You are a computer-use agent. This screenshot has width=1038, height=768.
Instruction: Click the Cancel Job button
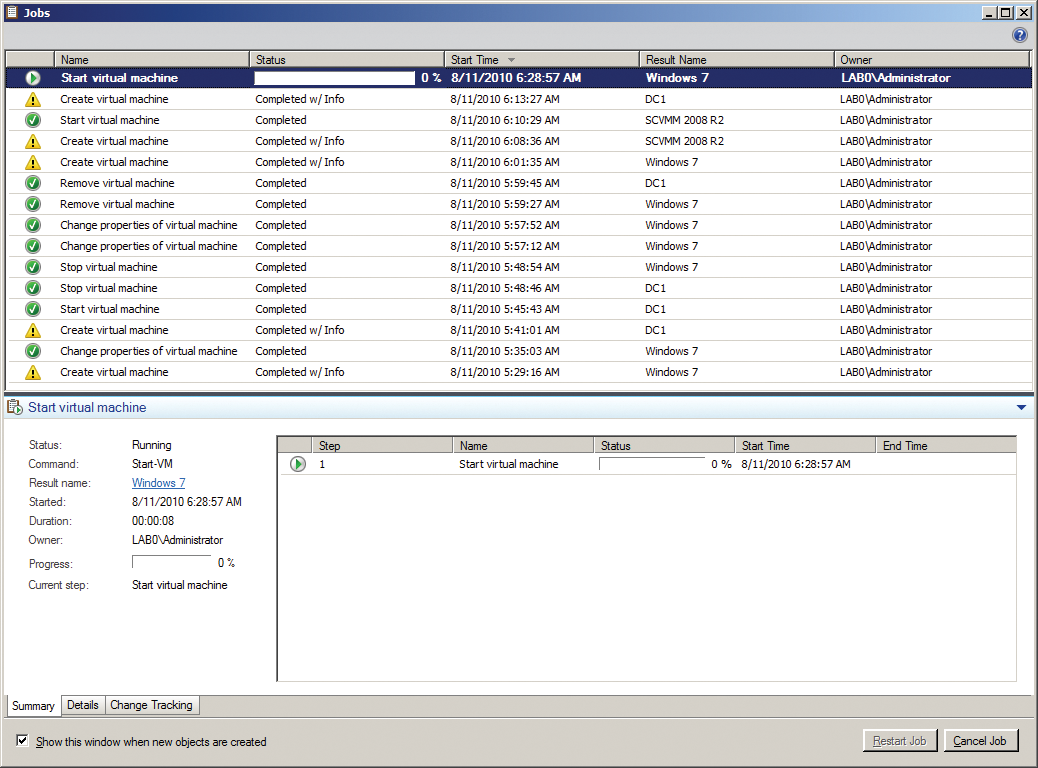[x=980, y=740]
